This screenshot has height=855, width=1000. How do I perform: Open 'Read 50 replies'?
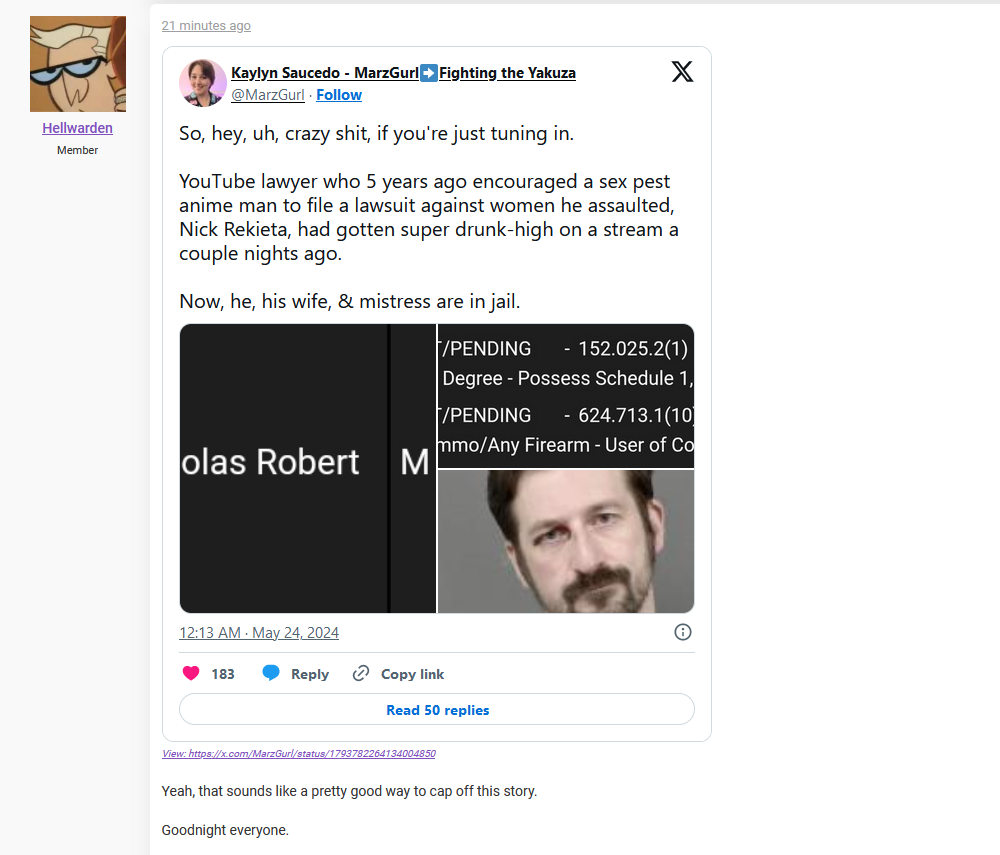(437, 710)
